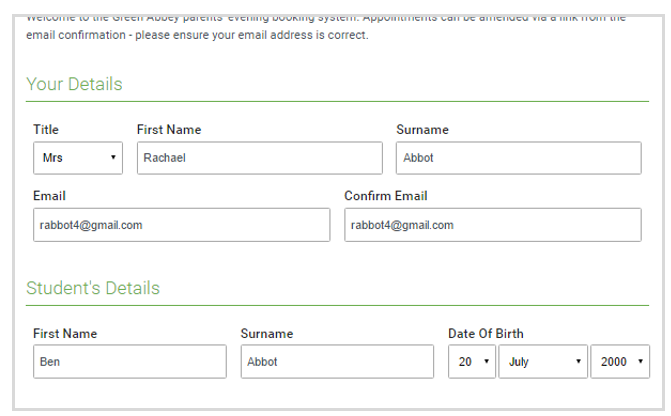Click the arrow on the Title dropdown
This screenshot has width=671, height=416.
click(x=113, y=157)
